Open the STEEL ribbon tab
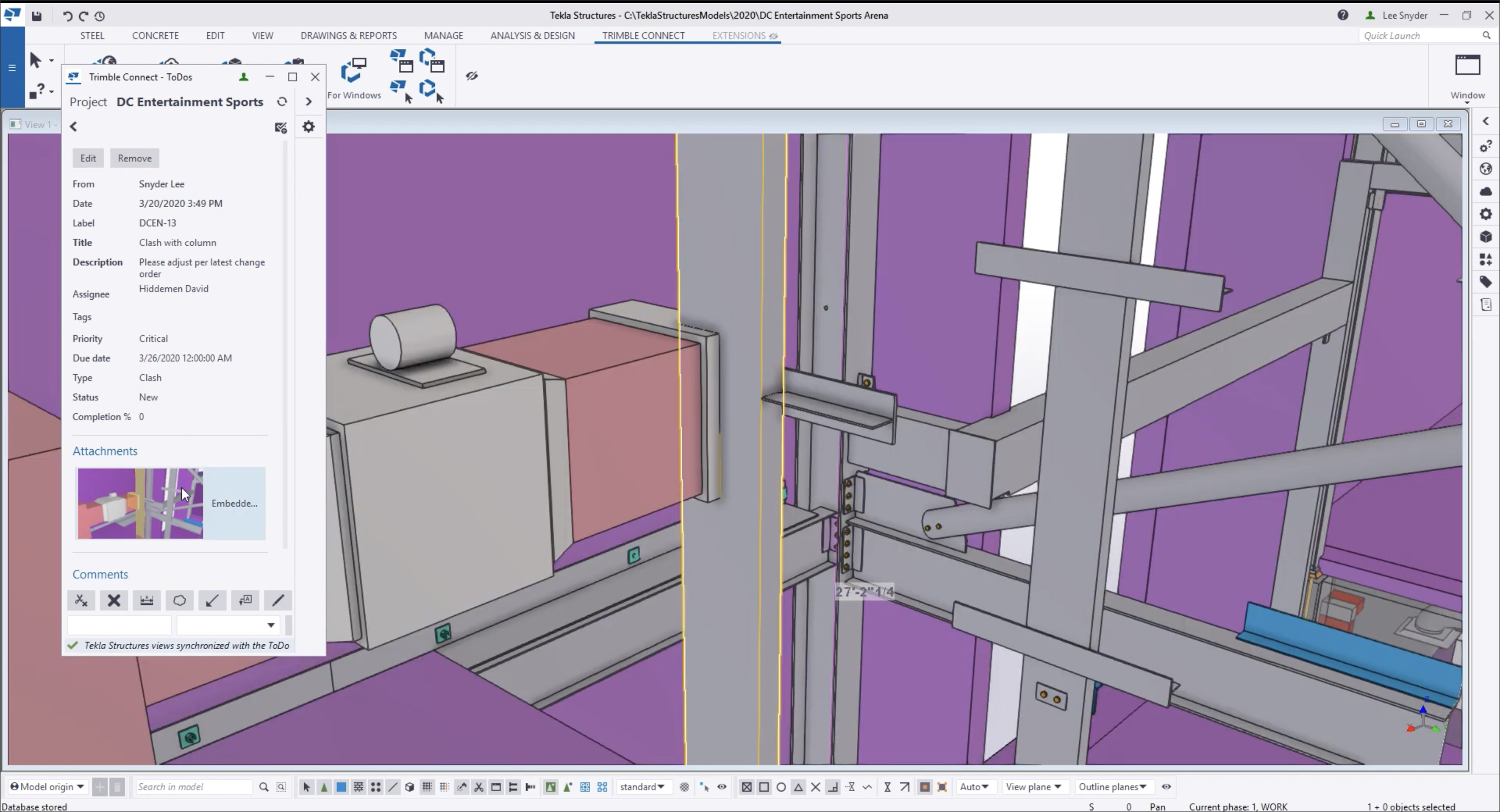 tap(93, 35)
